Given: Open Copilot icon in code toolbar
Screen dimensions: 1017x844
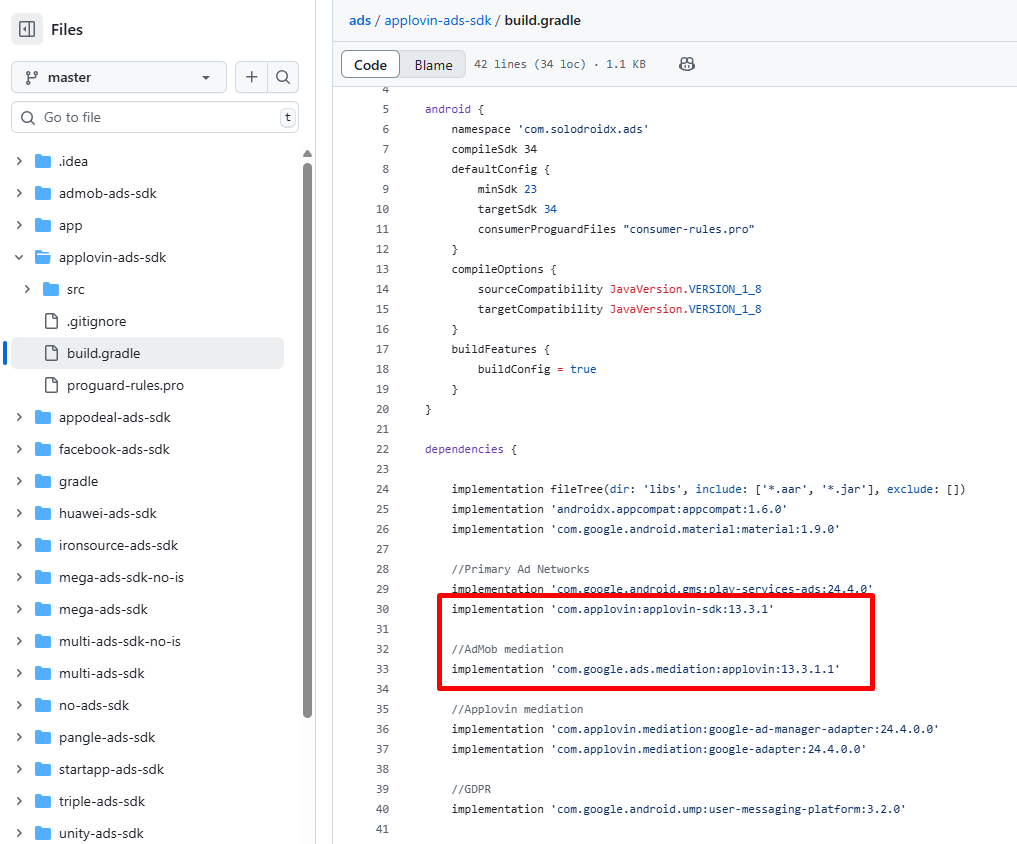Looking at the screenshot, I should pos(687,64).
